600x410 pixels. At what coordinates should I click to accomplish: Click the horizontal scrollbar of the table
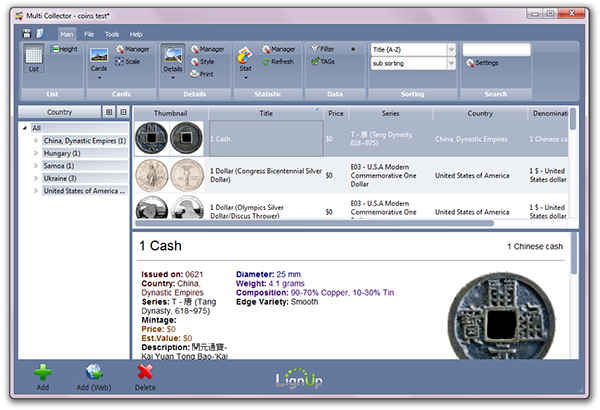pyautogui.click(x=315, y=223)
